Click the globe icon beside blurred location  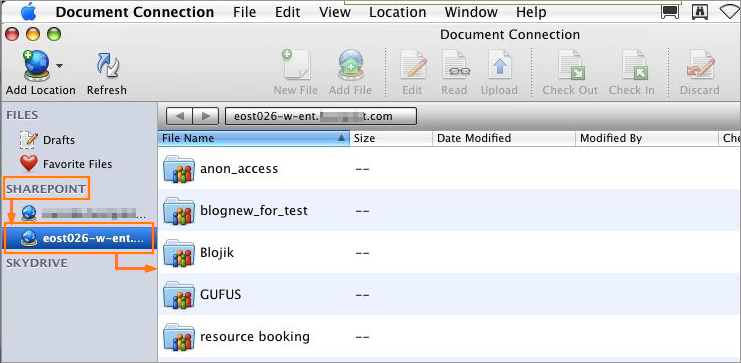[29, 214]
